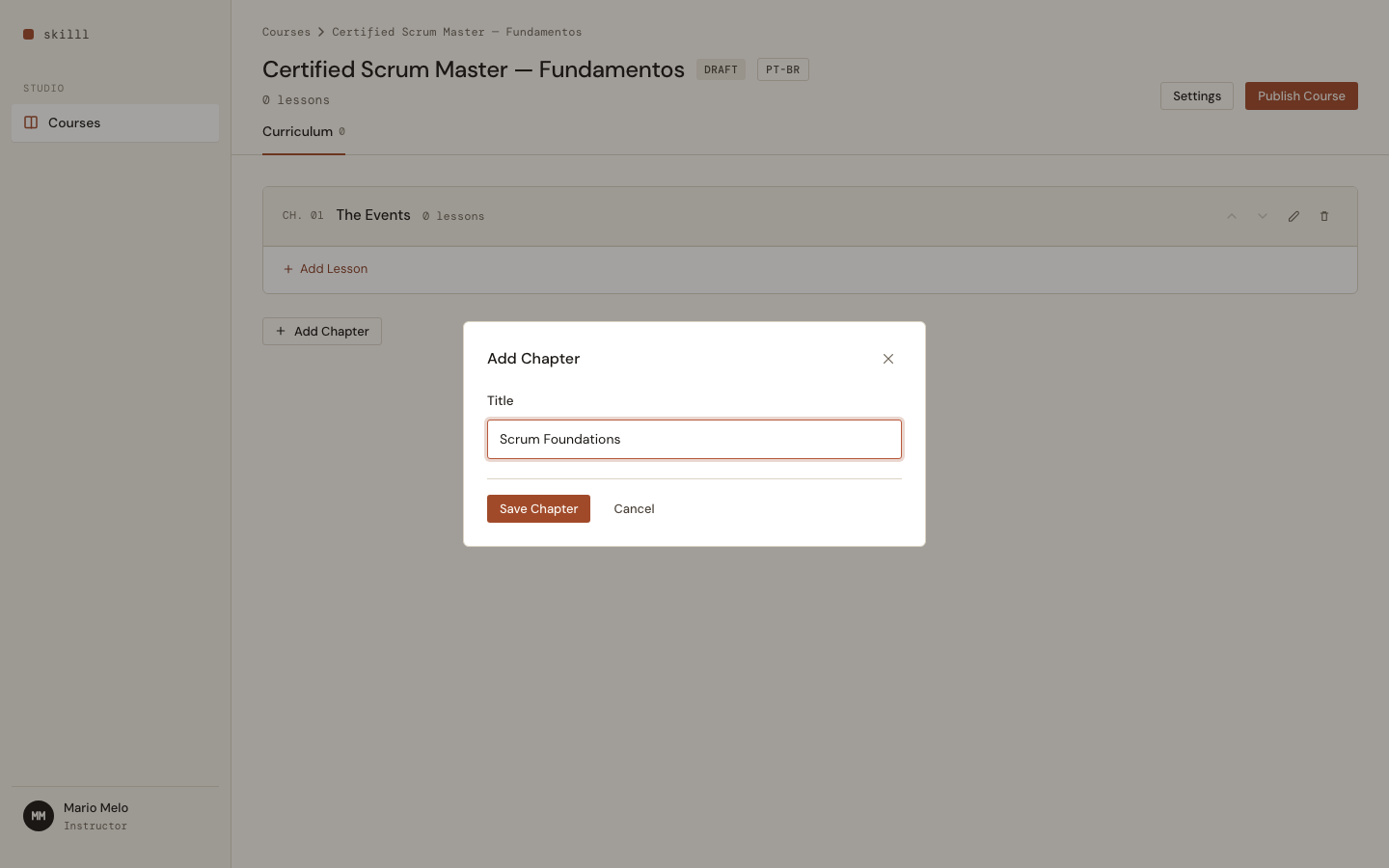Switch to the Curriculum tab
This screenshot has height=868, width=1389.
coord(303,132)
